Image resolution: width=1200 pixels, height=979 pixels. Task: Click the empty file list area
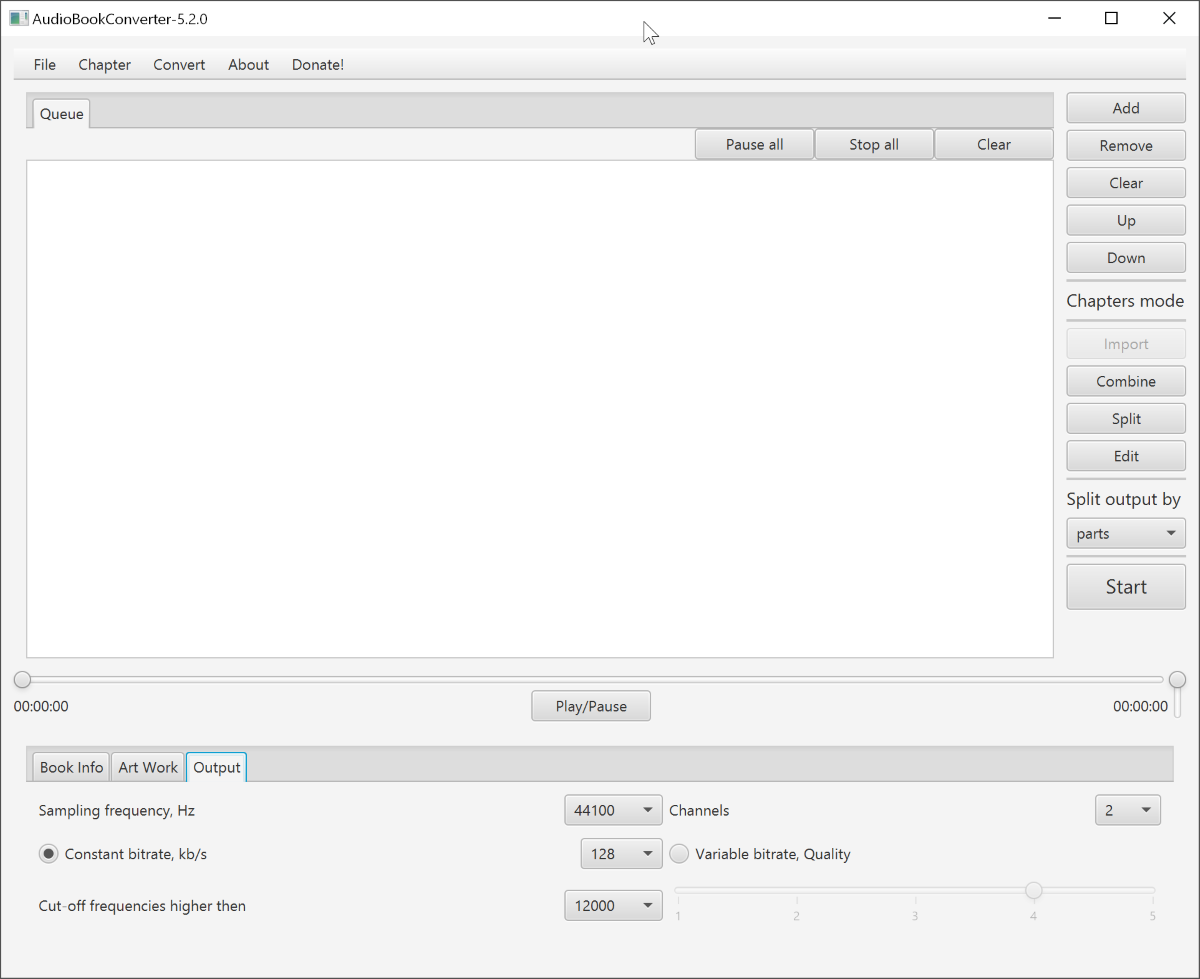click(x=540, y=409)
